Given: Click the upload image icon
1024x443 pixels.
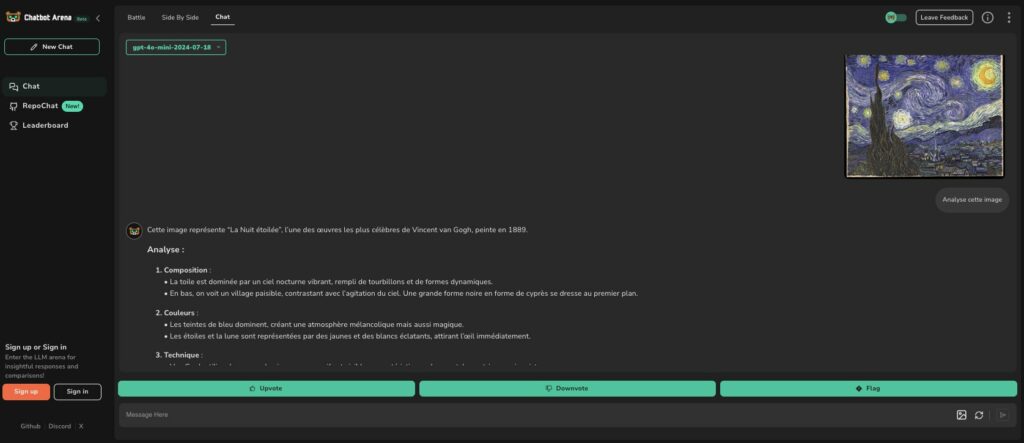Looking at the screenshot, I should (961, 415).
